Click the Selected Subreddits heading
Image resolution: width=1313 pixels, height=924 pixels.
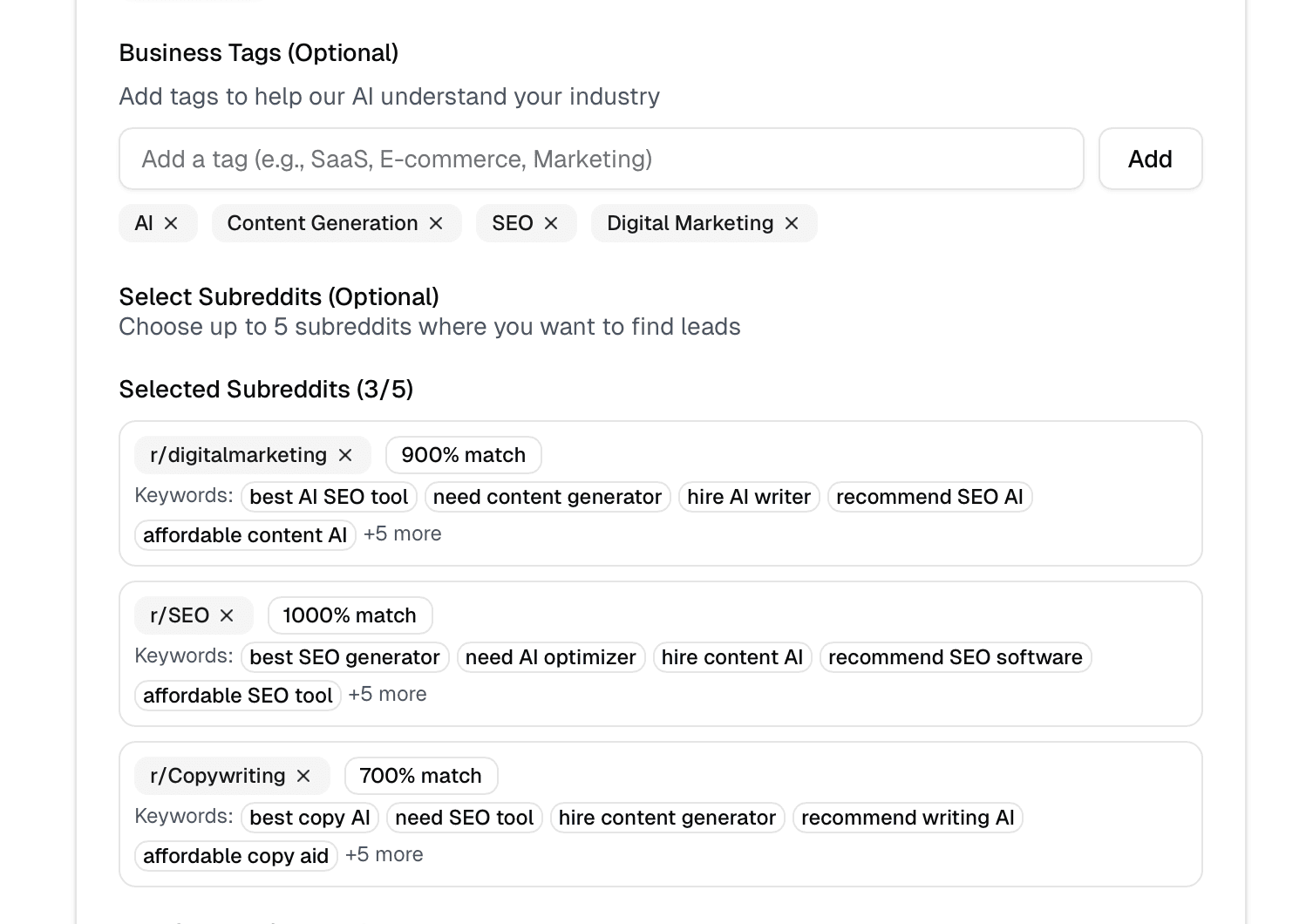266,389
